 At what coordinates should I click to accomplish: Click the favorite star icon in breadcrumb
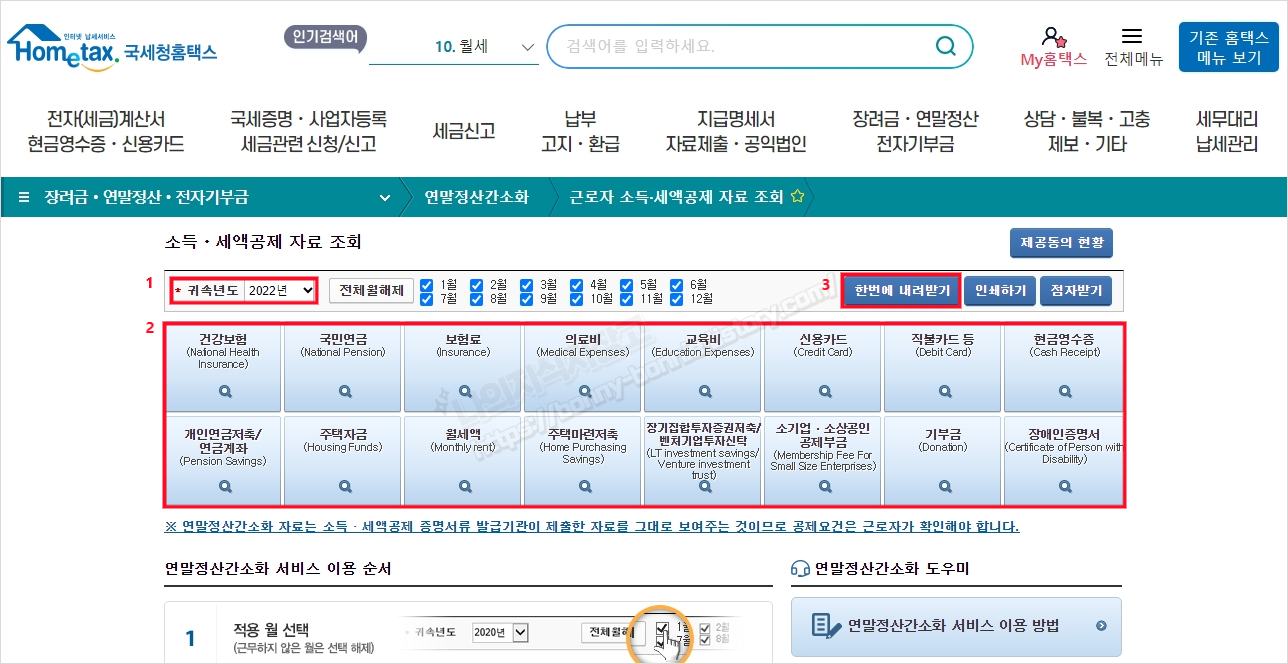(797, 197)
